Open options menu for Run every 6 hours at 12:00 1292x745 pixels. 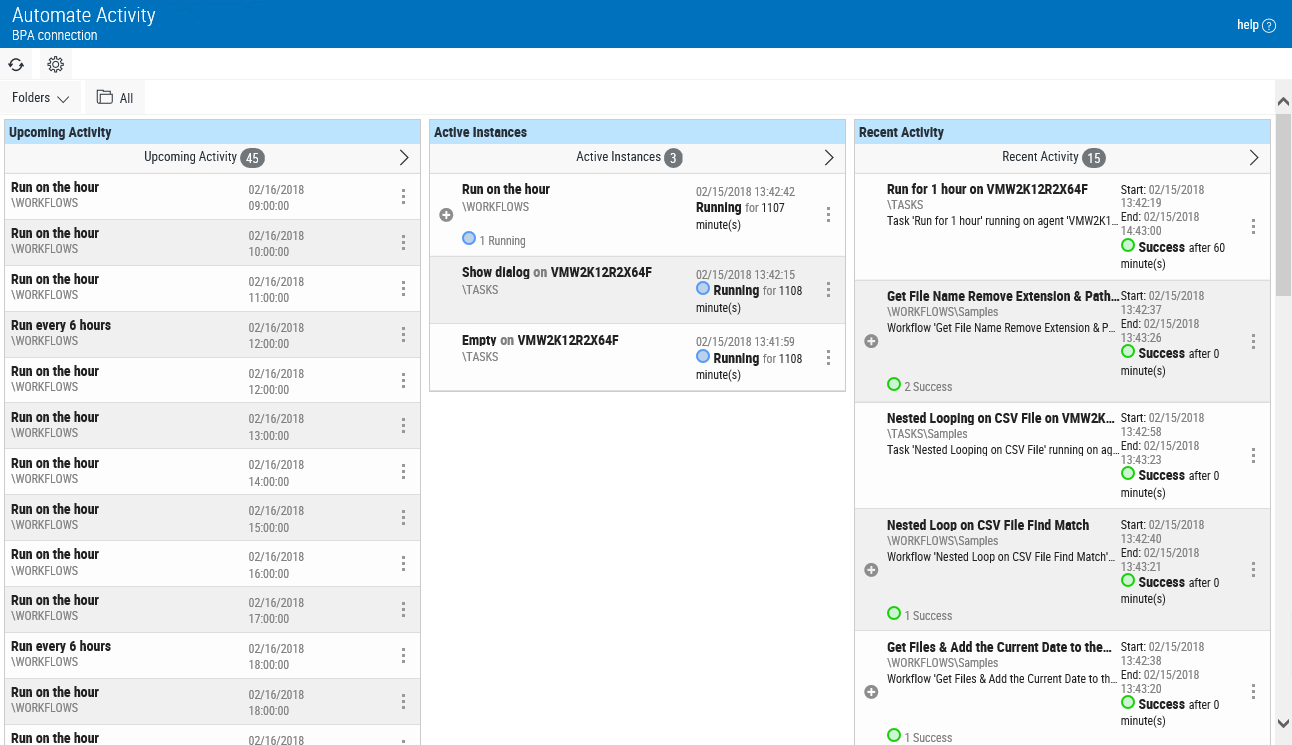(403, 334)
